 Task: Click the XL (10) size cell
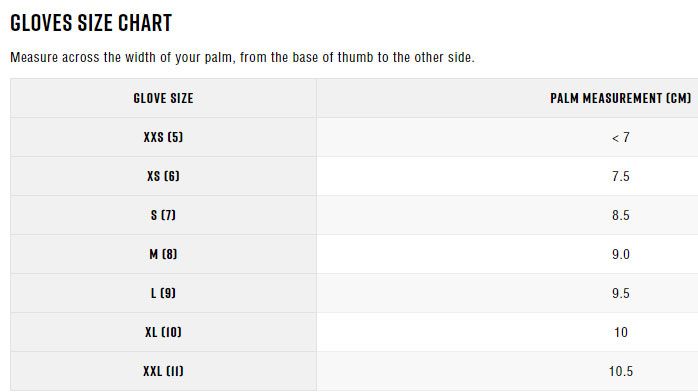point(163,332)
